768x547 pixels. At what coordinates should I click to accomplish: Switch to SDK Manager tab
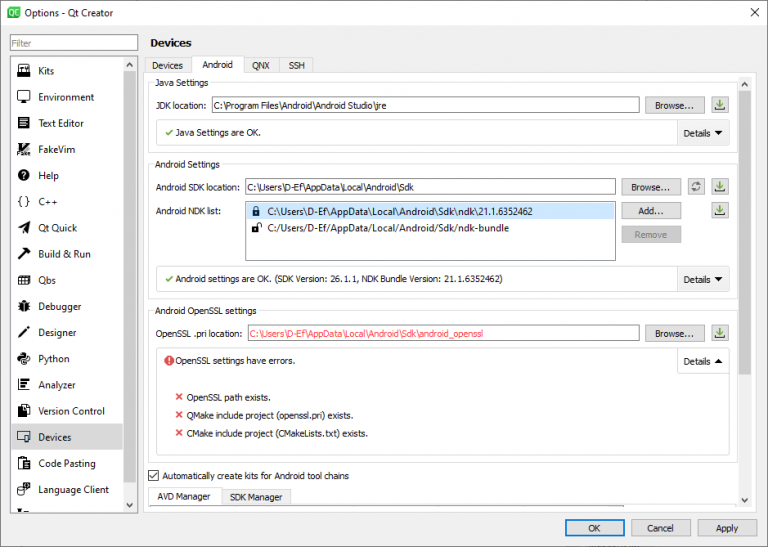click(256, 497)
